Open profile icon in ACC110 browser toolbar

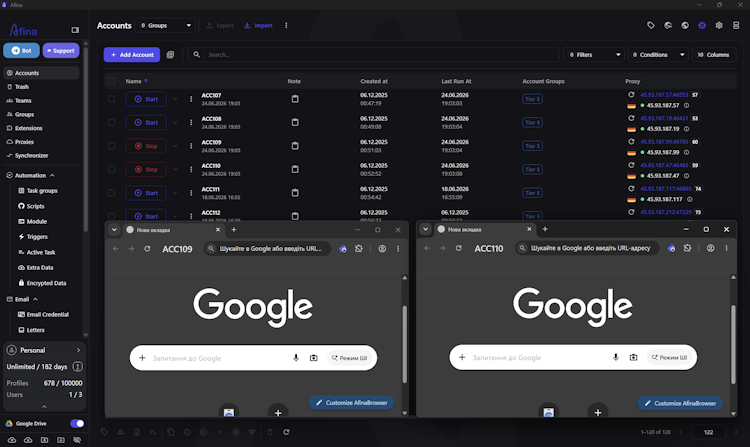click(711, 248)
